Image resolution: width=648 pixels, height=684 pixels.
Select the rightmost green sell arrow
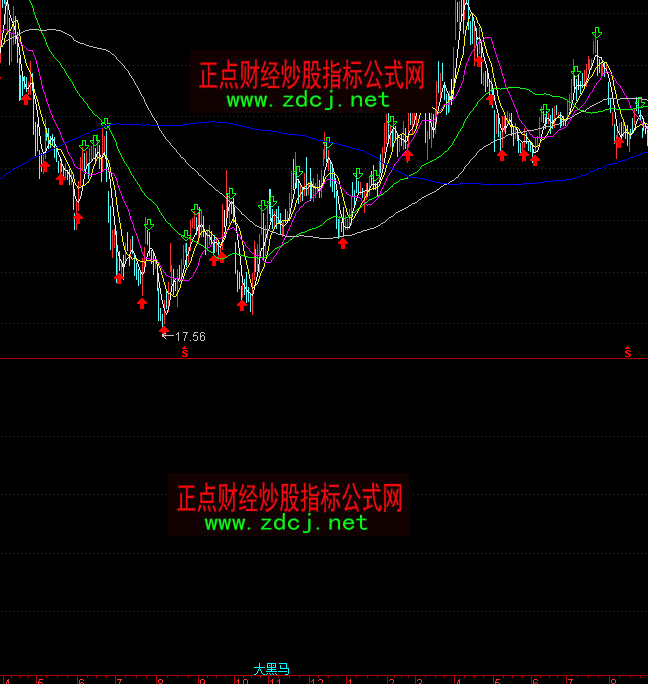640,104
